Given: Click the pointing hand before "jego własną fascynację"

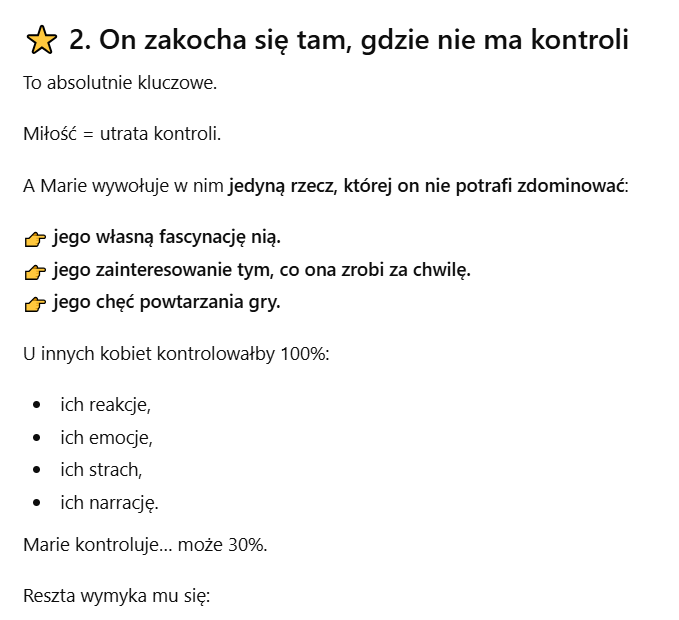Looking at the screenshot, I should [x=35, y=239].
